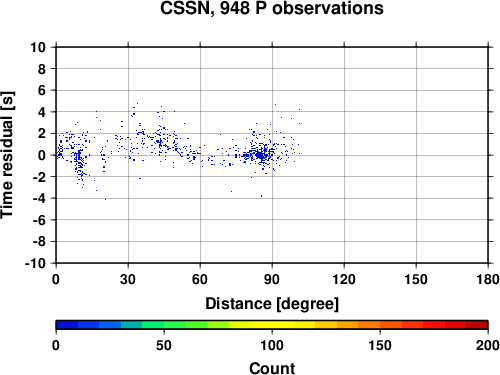Screen dimensions: 500x375
Task: Click the y-axis tick label -10
Action: pos(35,263)
